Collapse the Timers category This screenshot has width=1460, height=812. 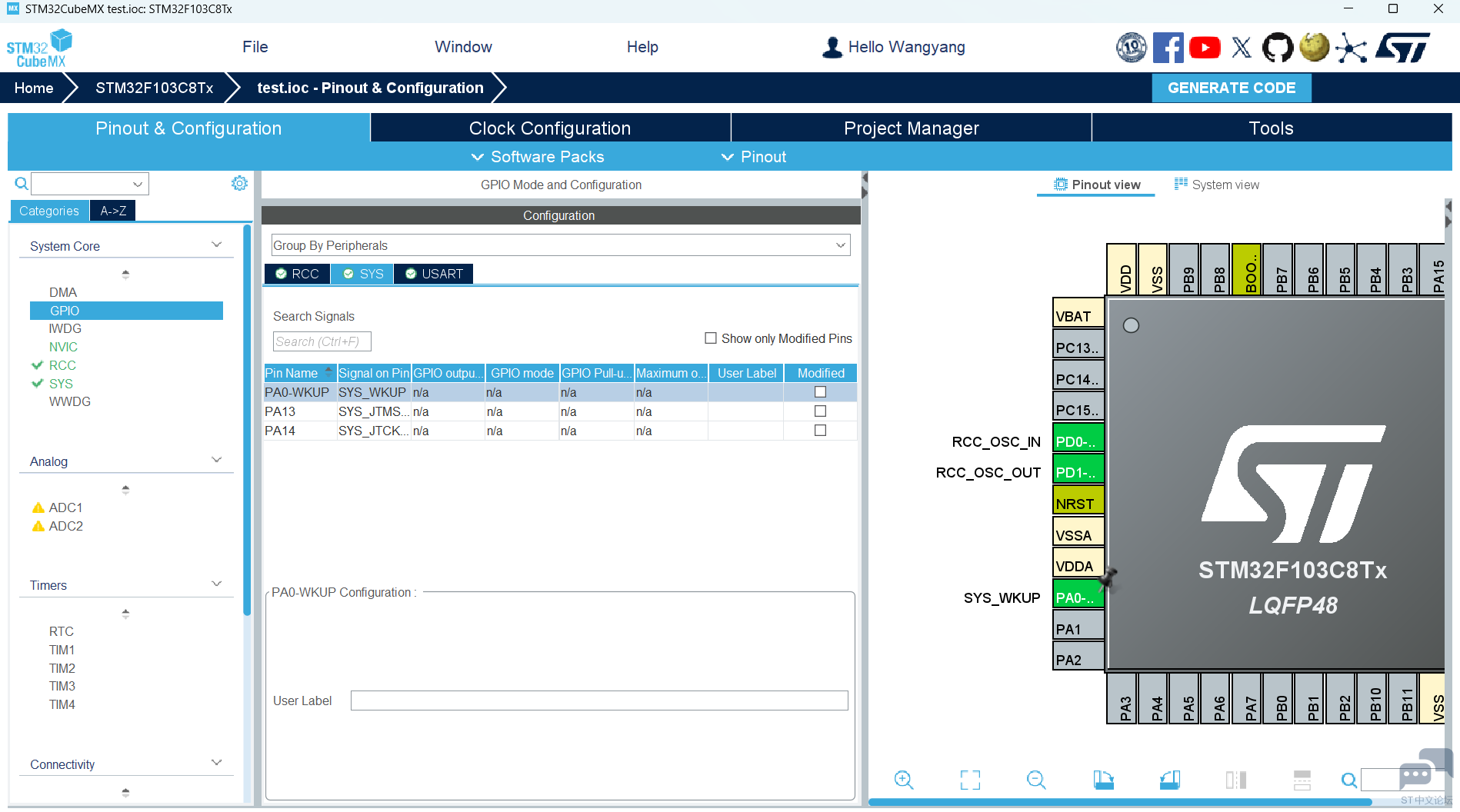click(x=217, y=584)
